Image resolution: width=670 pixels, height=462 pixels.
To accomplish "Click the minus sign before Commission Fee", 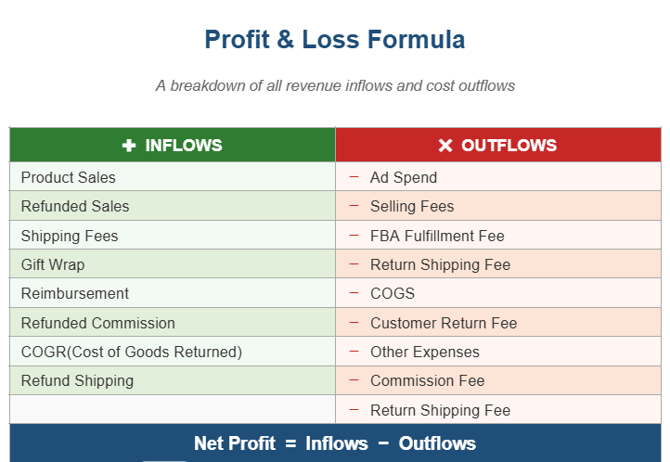I will tap(354, 381).
